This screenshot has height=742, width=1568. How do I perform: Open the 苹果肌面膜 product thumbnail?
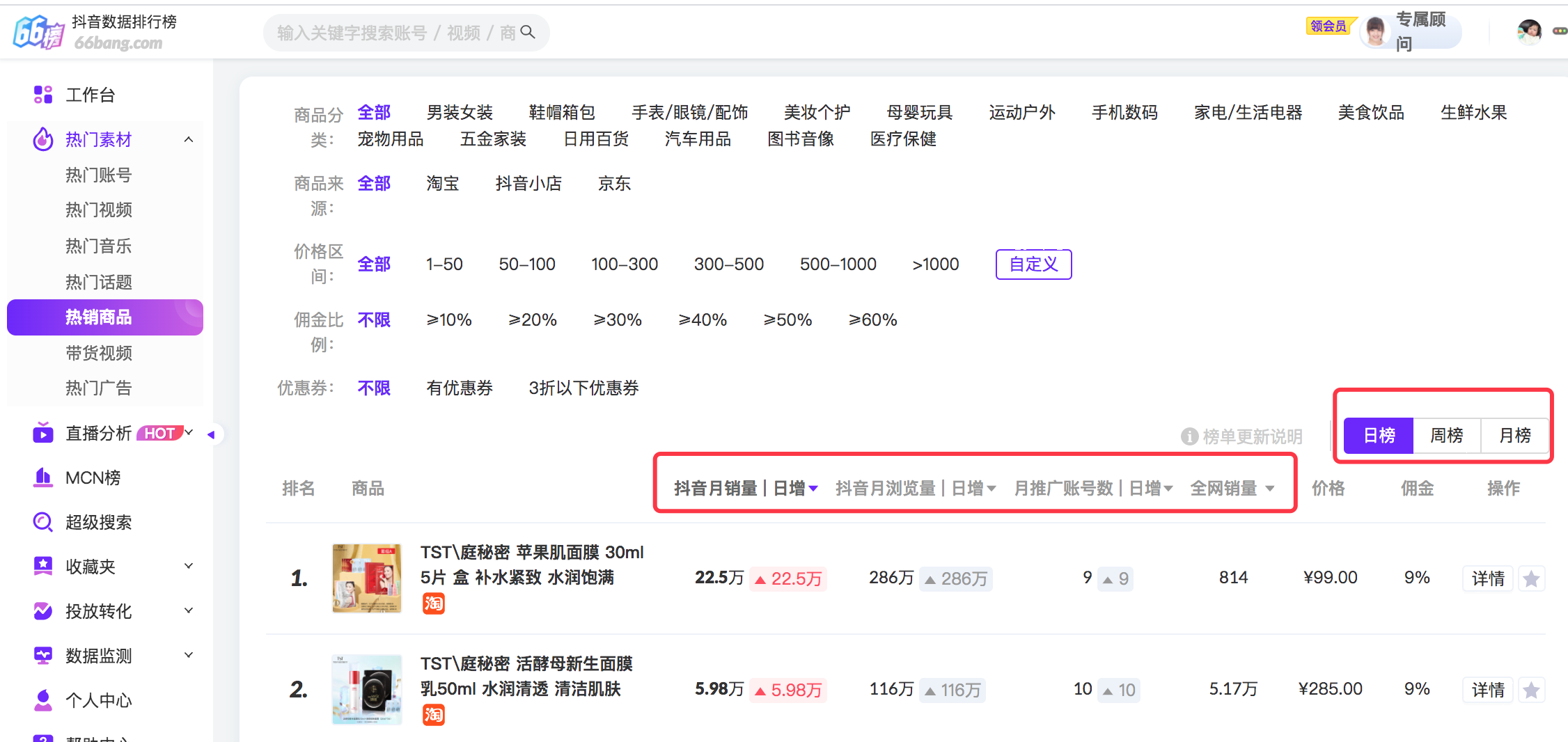[367, 578]
